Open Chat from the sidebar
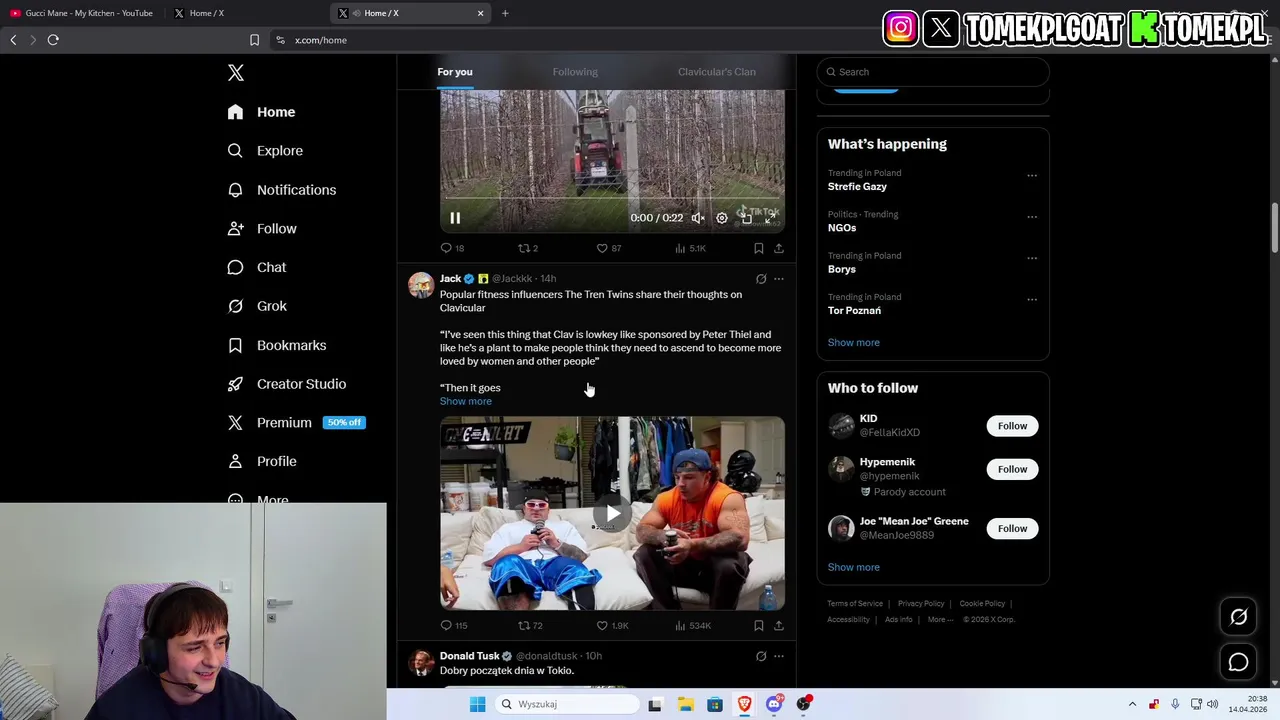This screenshot has width=1280, height=720. point(257,268)
